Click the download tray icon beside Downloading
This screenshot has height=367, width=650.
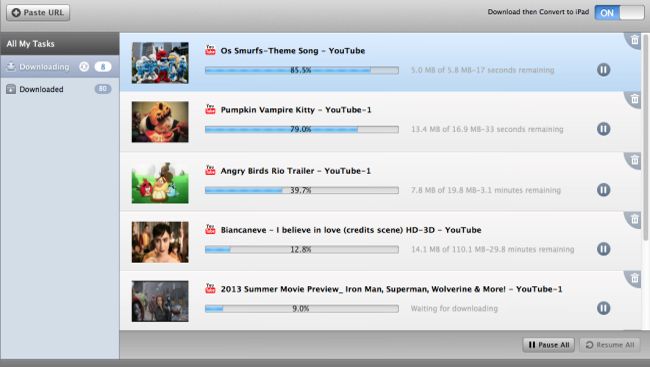(x=11, y=66)
